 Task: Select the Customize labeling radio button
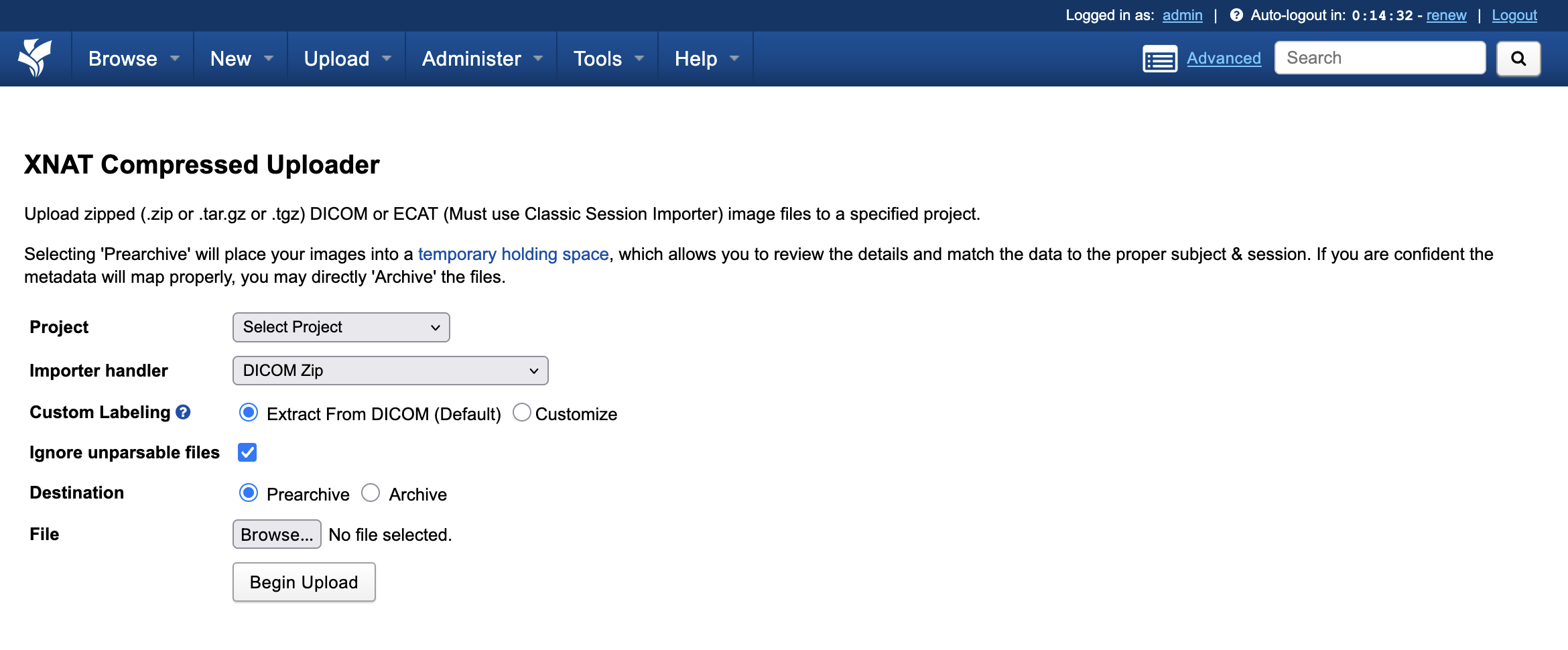pos(522,413)
